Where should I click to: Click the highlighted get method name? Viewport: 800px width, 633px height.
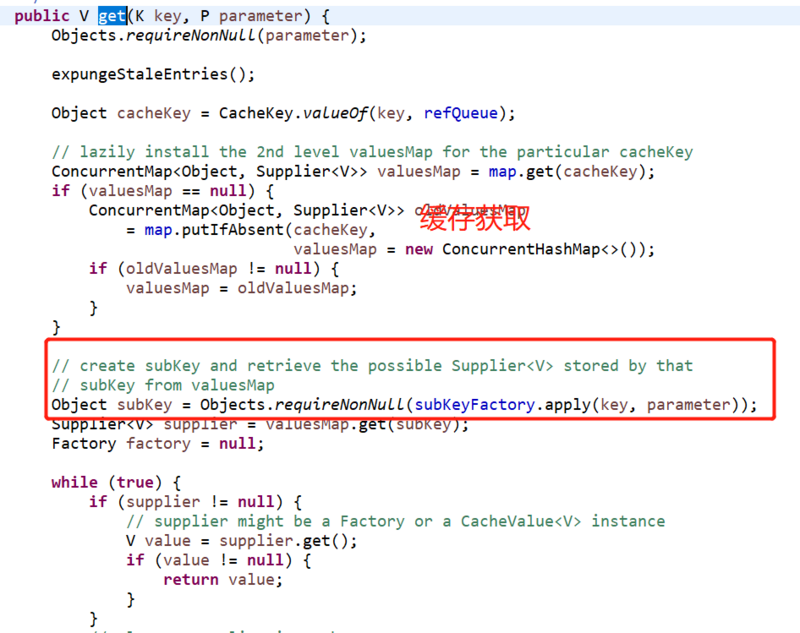112,16
